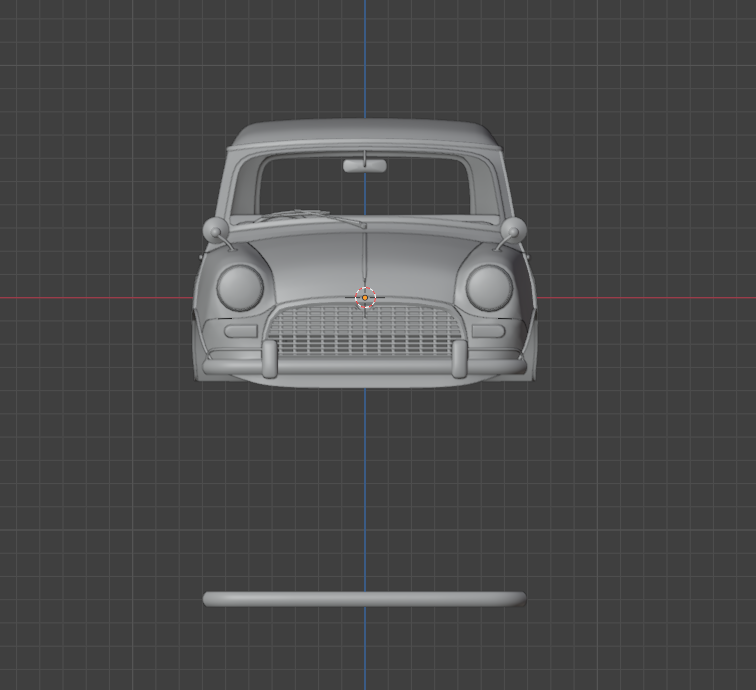
Task: Click the 3D cursor at object origin
Action: [365, 298]
